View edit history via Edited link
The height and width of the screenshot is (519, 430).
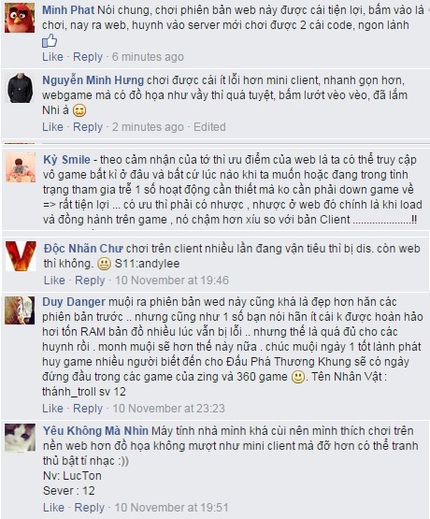click(x=210, y=127)
